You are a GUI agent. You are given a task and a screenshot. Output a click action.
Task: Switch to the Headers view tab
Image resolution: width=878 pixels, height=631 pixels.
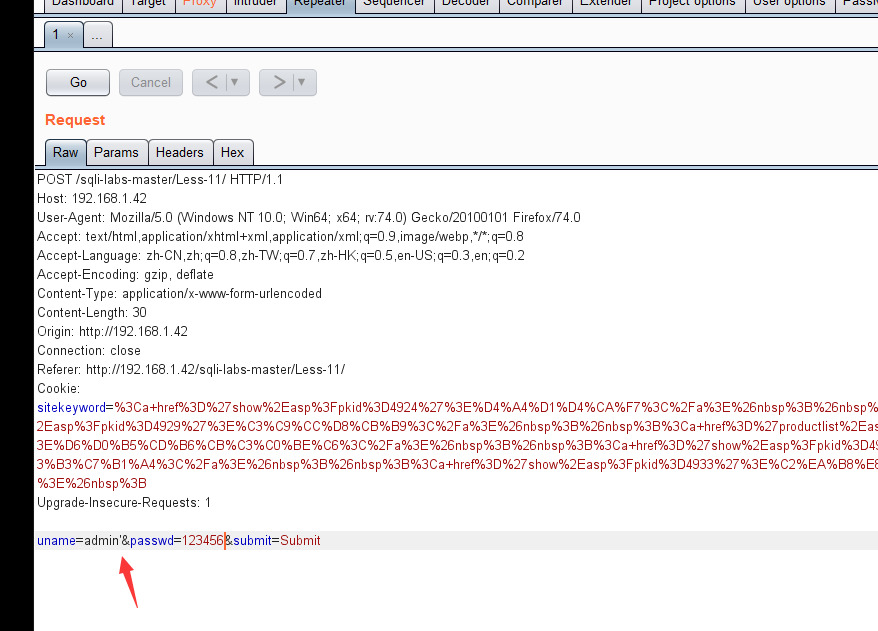[x=180, y=152]
